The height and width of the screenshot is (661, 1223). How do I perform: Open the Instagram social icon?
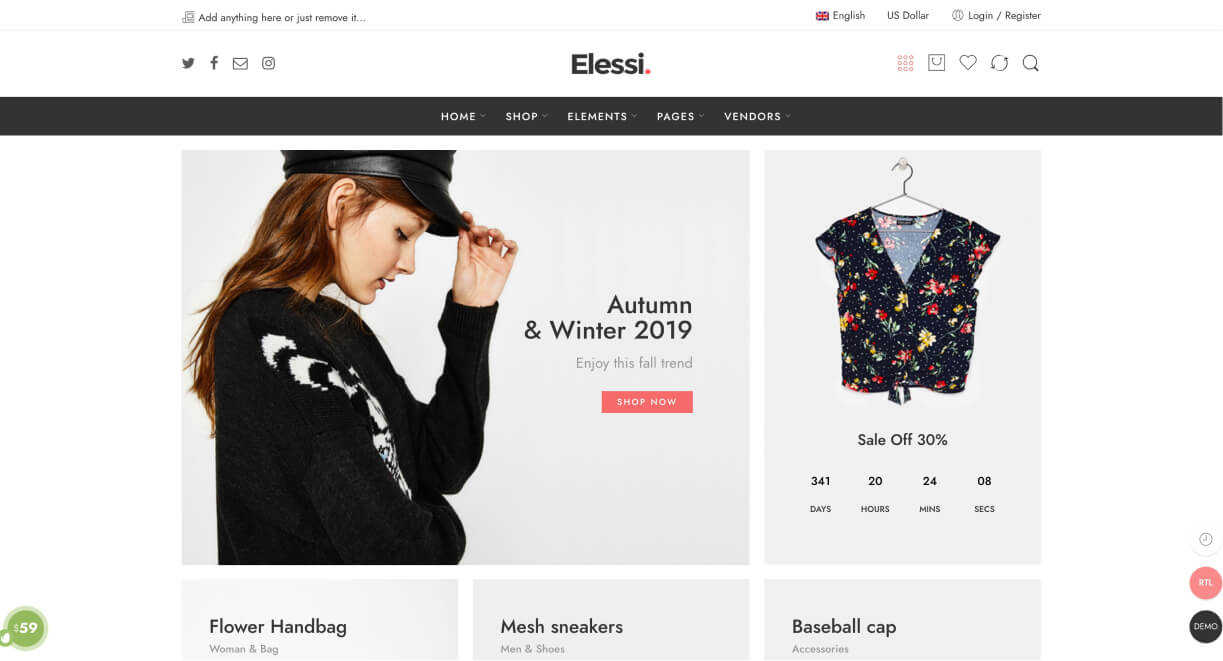(x=268, y=63)
